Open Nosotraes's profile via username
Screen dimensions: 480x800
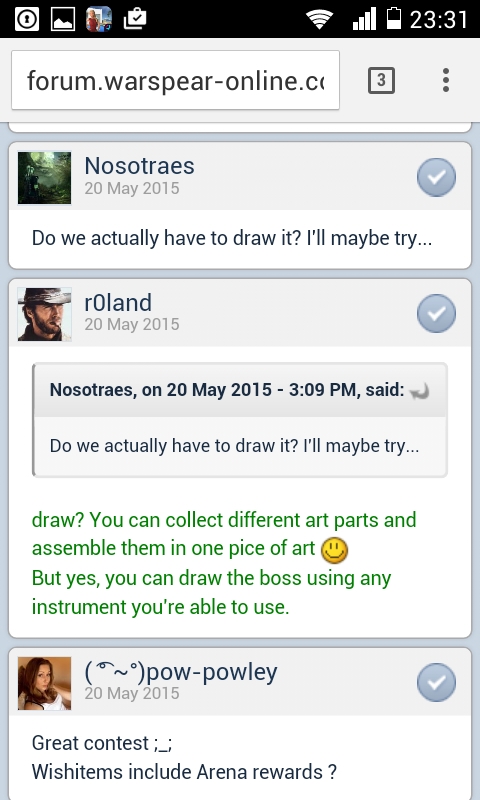pyautogui.click(x=139, y=166)
